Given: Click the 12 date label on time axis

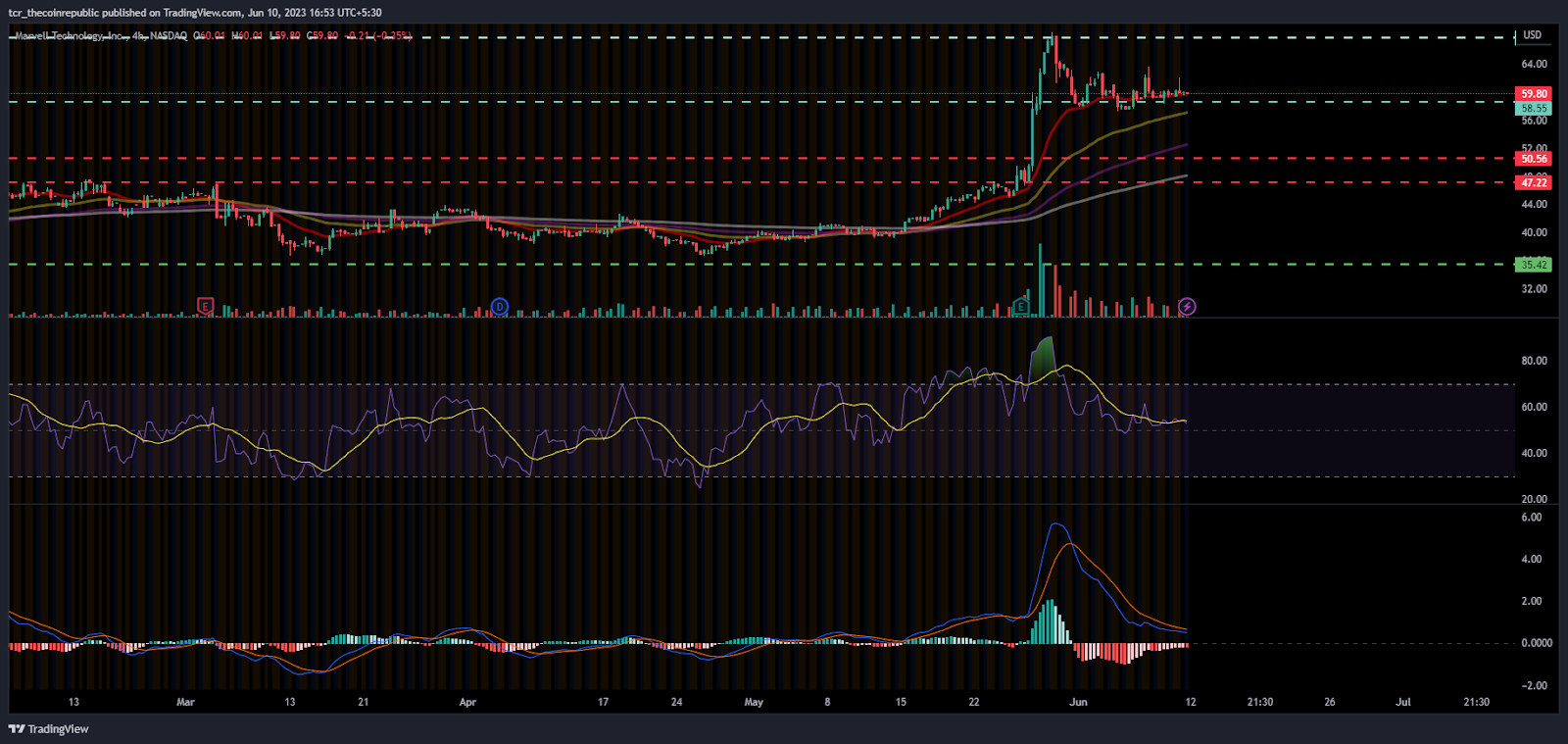Looking at the screenshot, I should tap(1191, 703).
